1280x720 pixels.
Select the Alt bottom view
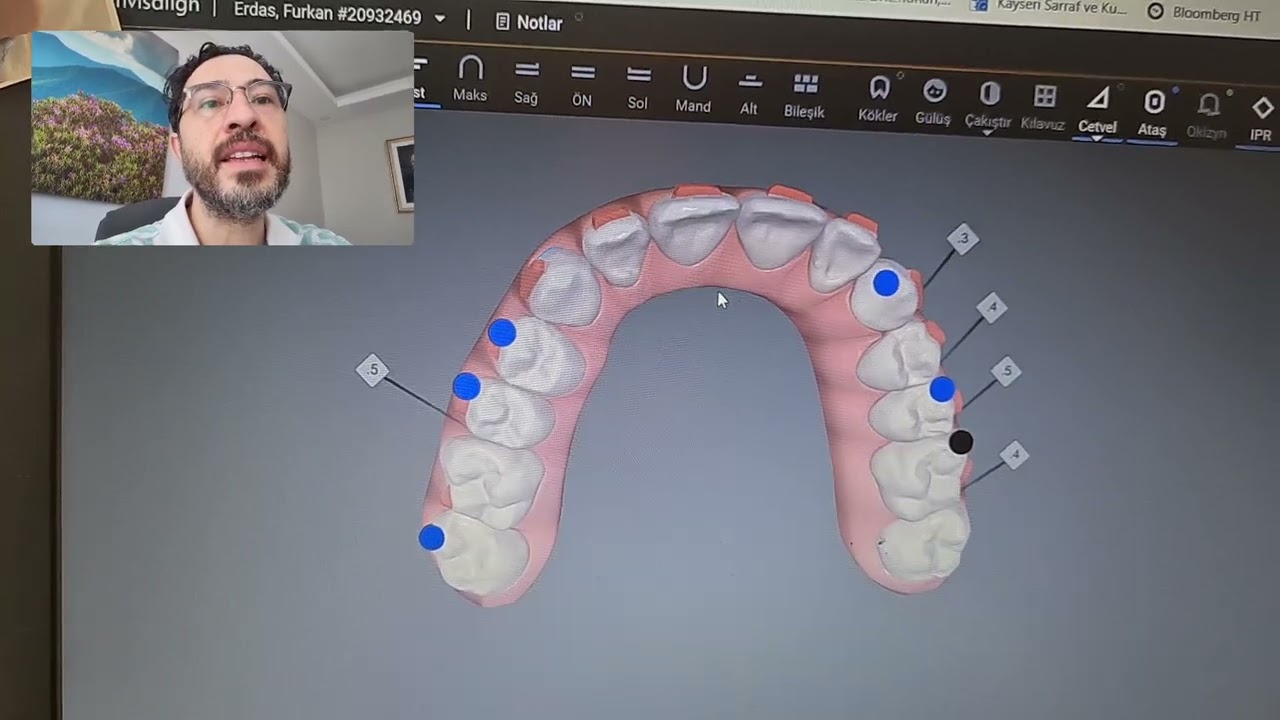tap(749, 94)
